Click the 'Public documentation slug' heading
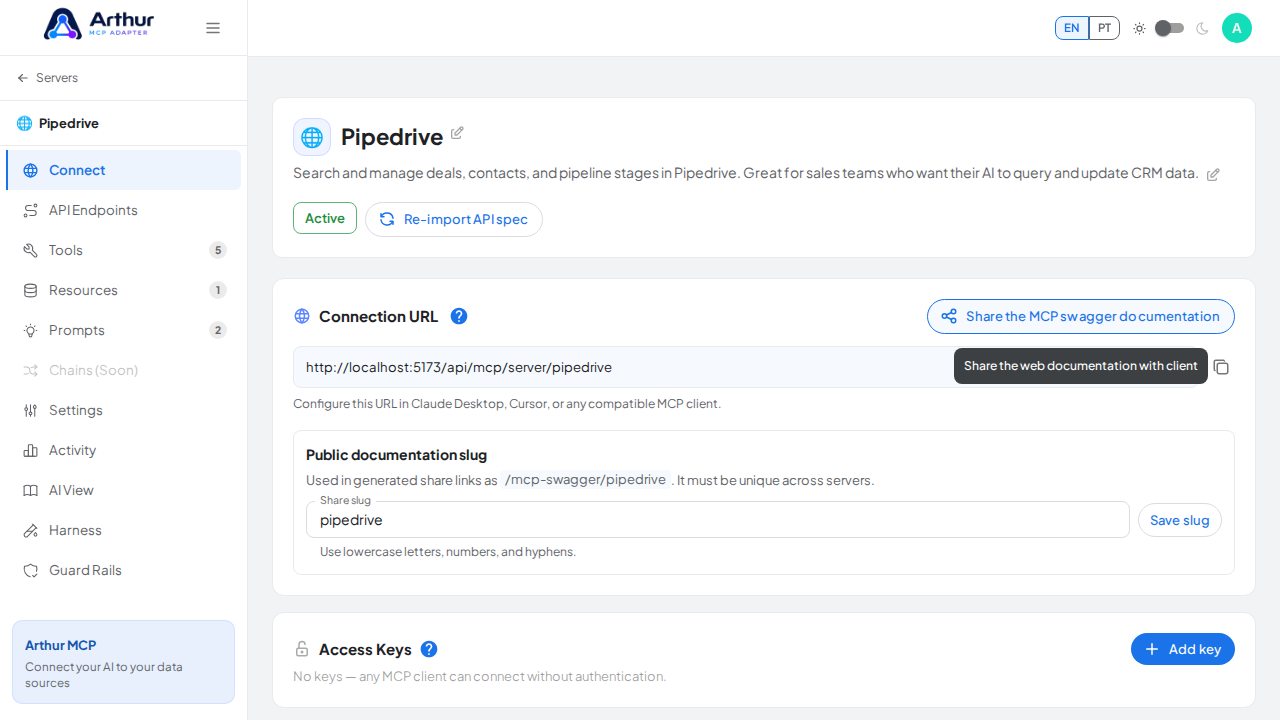1280x720 pixels. [396, 455]
